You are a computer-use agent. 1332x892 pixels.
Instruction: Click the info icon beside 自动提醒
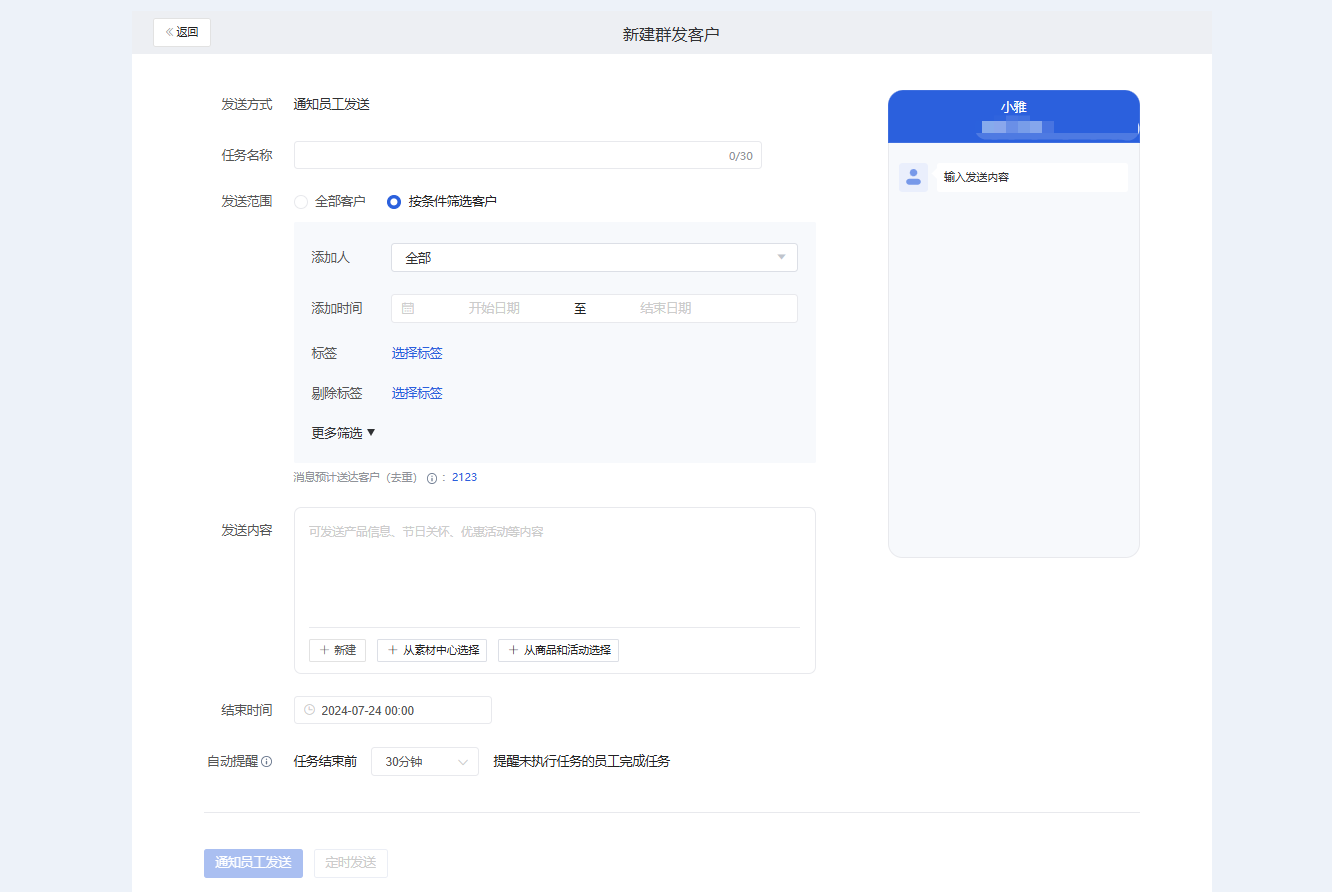coord(267,762)
